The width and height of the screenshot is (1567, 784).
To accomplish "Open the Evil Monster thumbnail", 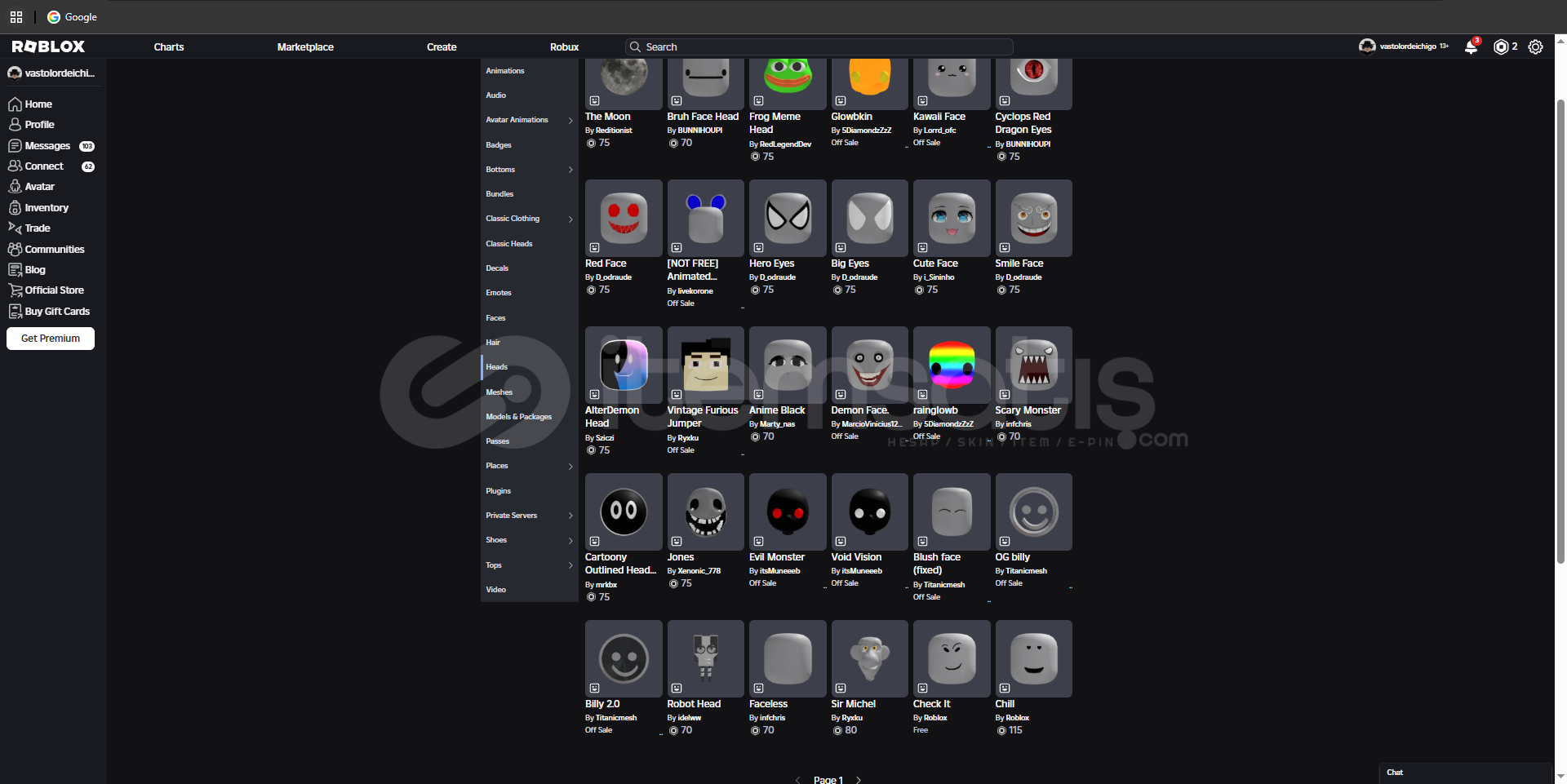I will (788, 512).
